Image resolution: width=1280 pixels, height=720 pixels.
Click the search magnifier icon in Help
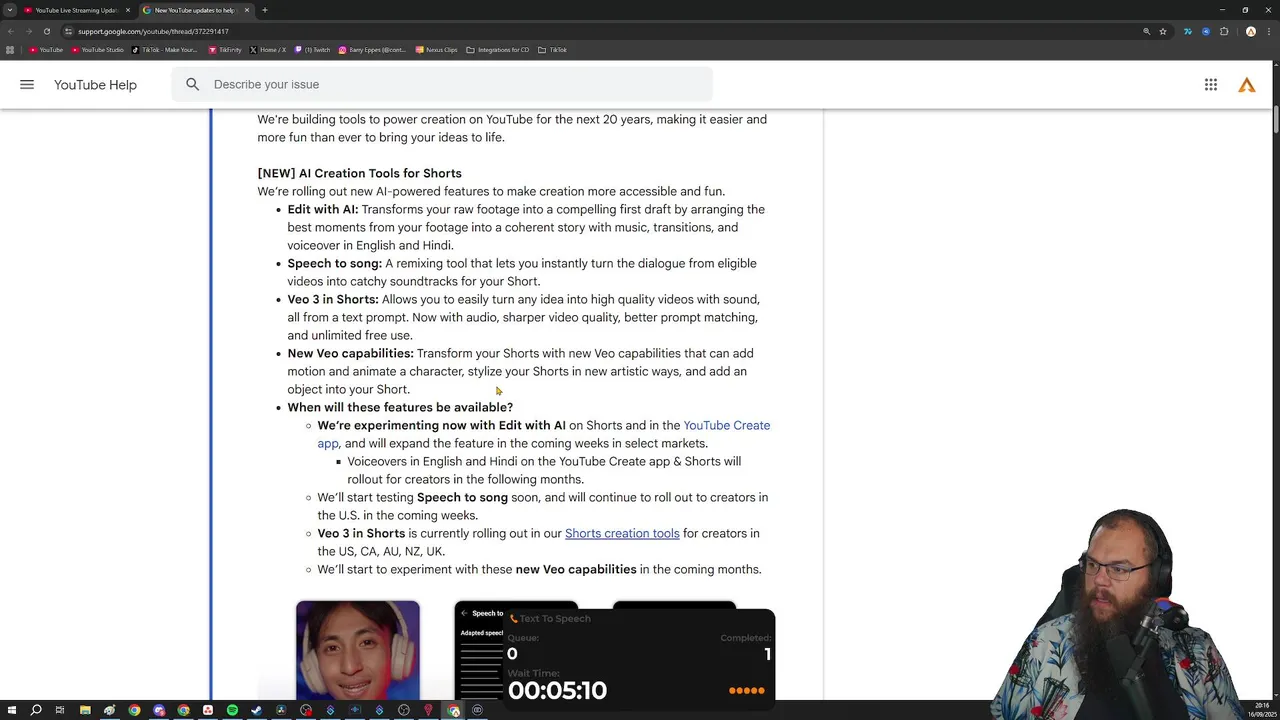[x=192, y=85]
